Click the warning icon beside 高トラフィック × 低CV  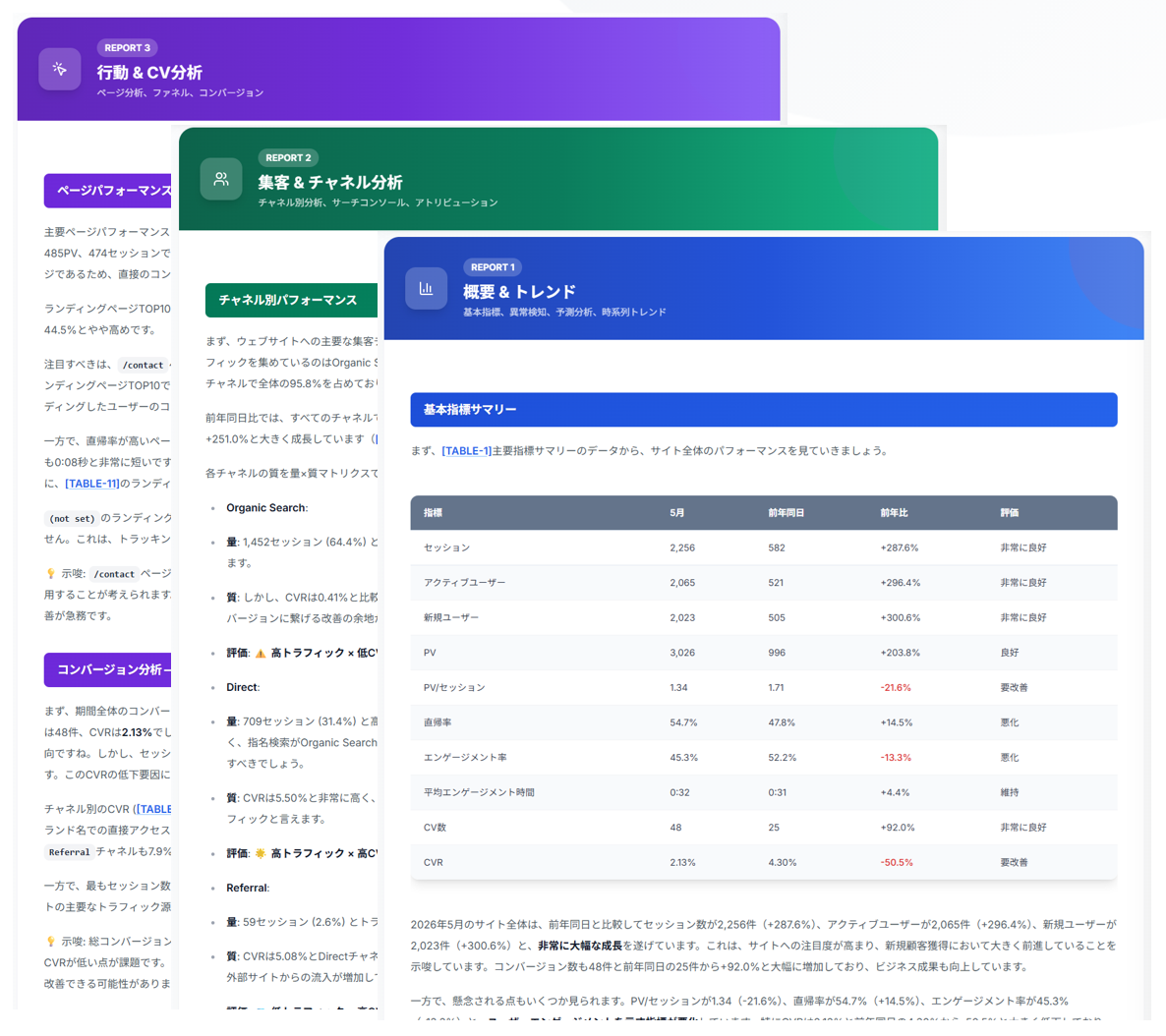point(261,653)
